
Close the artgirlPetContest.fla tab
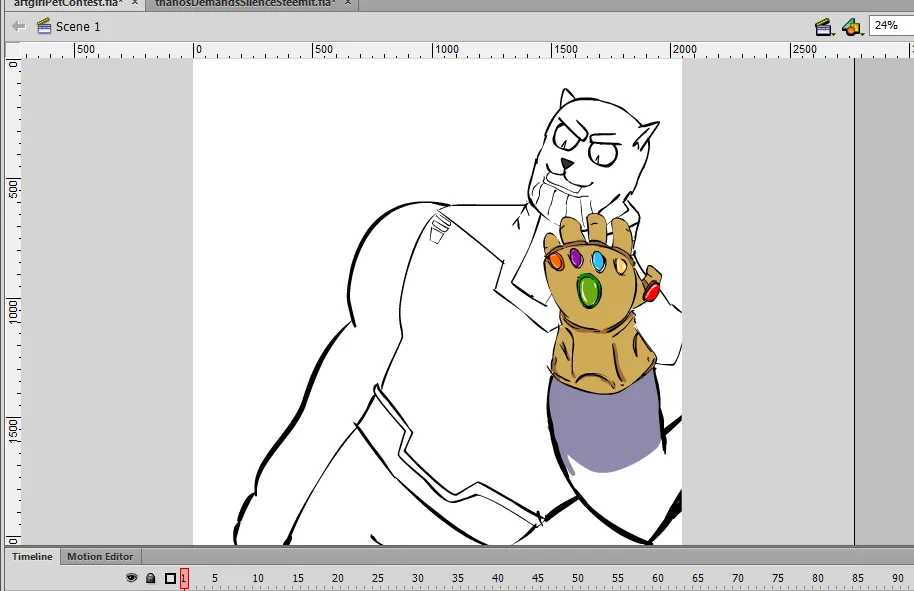[135, 3]
